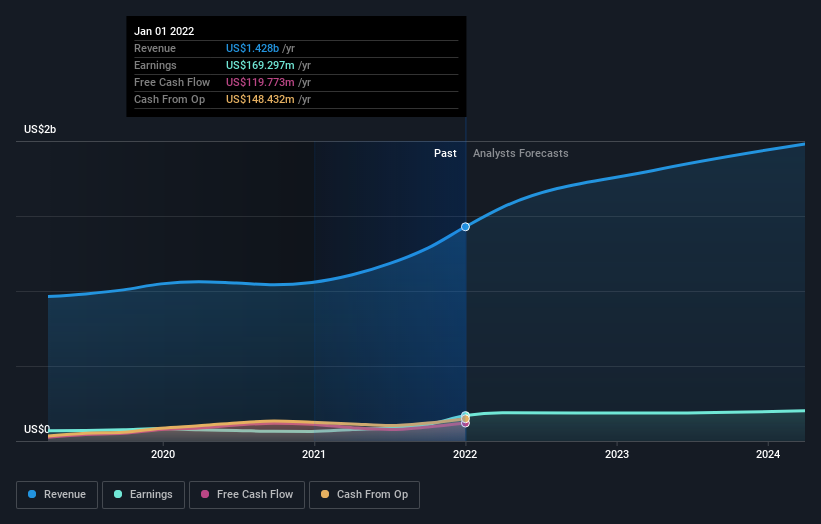Click the US$148.432m cash from op value
Viewport: 821px width, 524px height.
(x=260, y=99)
